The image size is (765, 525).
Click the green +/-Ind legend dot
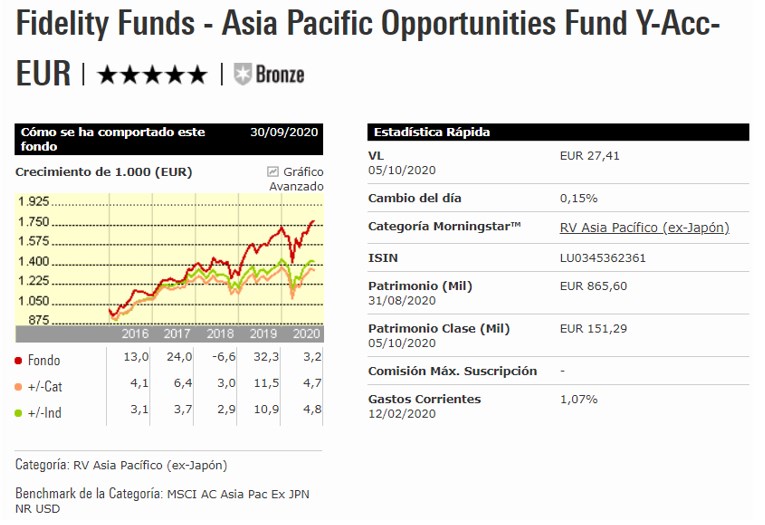19,412
